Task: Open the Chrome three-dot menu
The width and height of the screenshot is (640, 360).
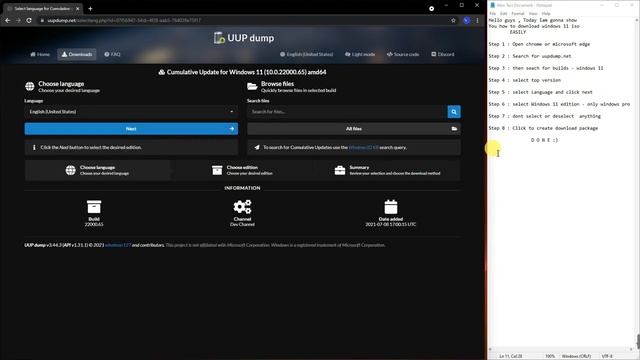Action: (x=478, y=20)
